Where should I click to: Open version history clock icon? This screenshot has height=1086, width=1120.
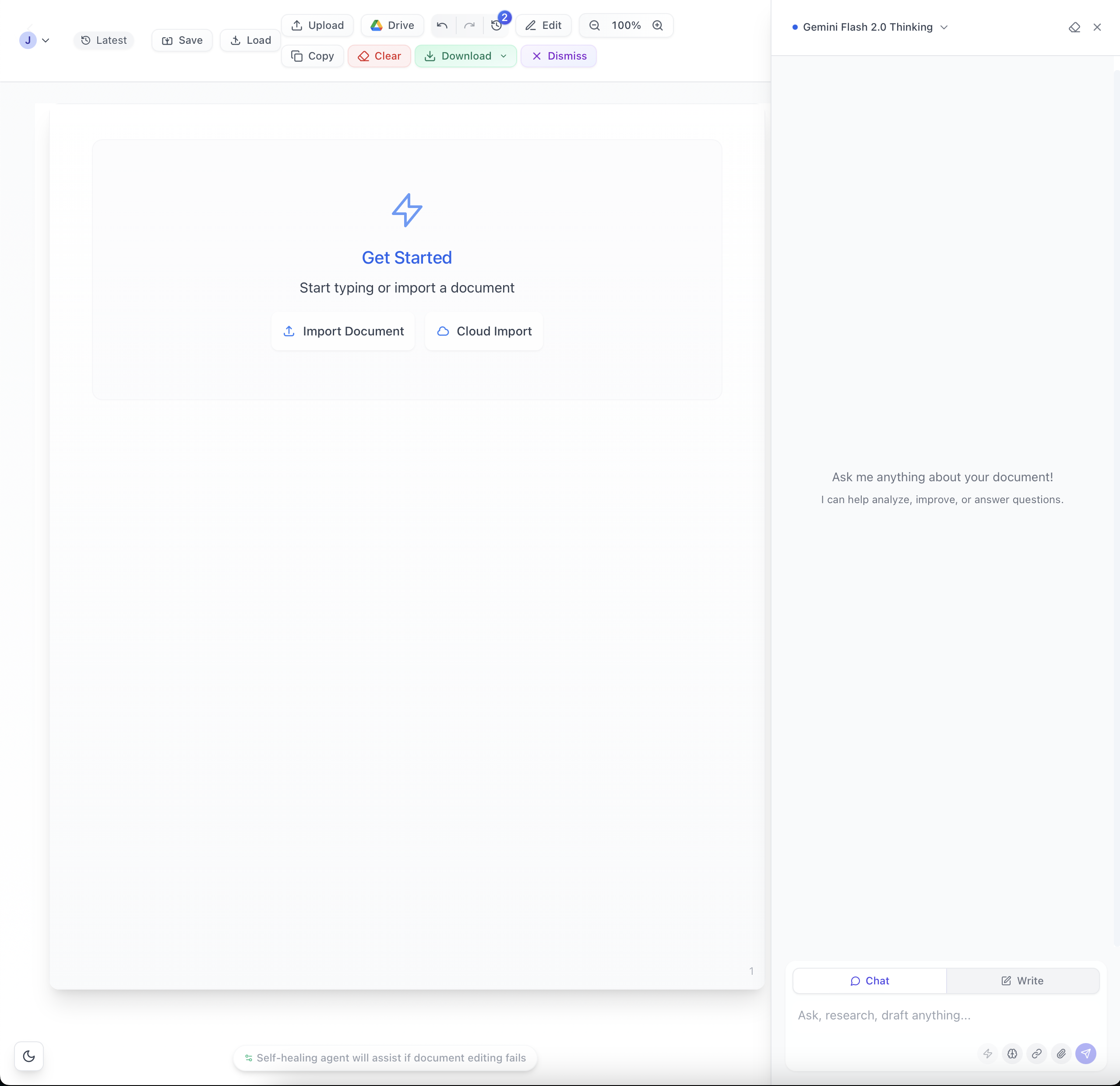pos(496,26)
